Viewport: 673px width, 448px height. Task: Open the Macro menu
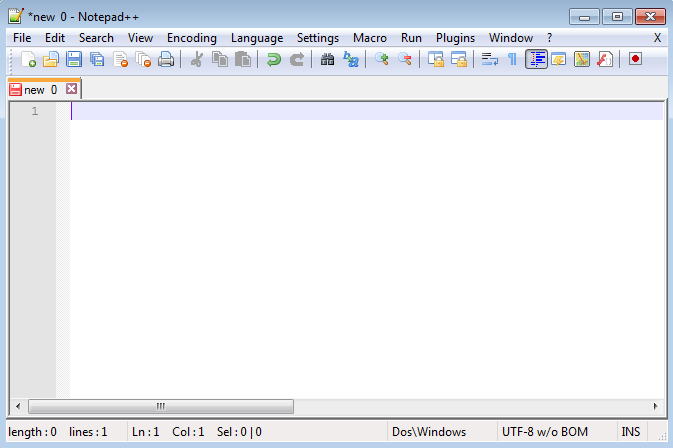coord(370,38)
